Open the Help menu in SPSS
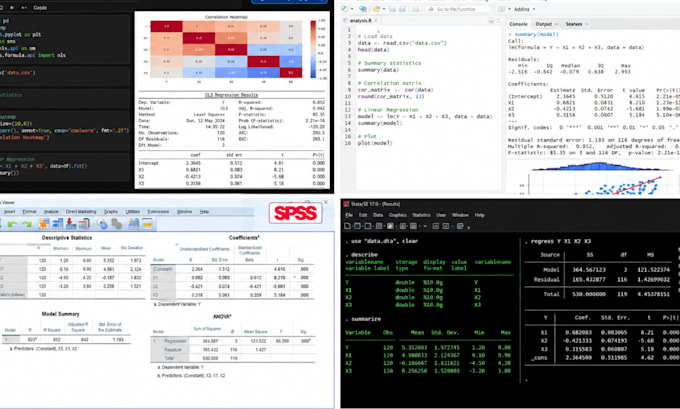Image resolution: width=680 pixels, height=409 pixels. [204, 212]
